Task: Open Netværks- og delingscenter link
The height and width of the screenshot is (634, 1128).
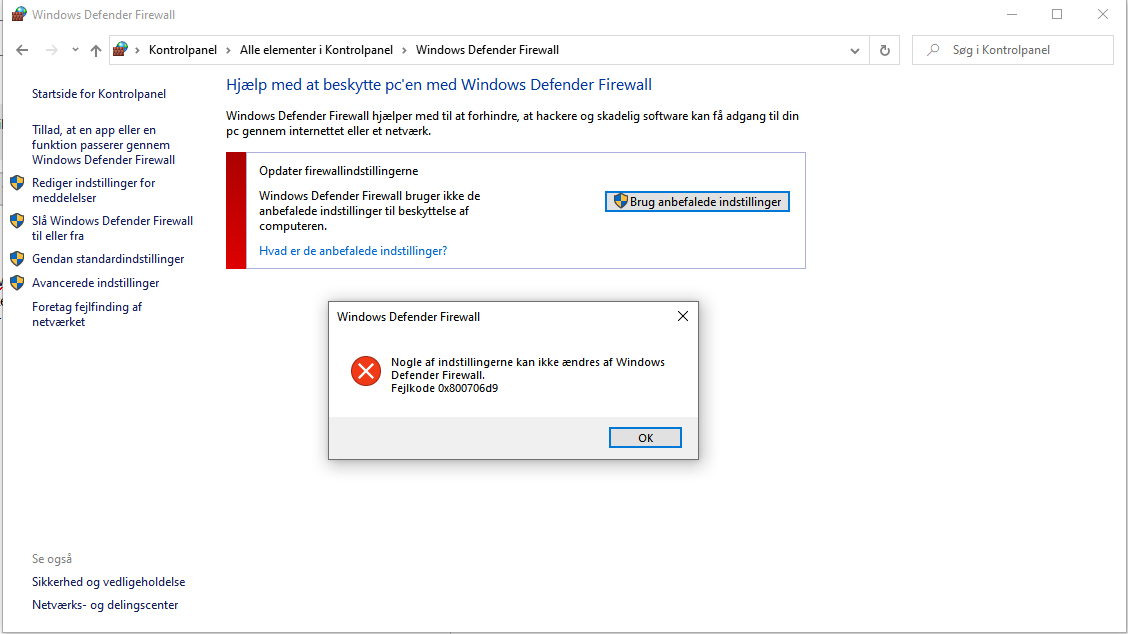Action: [105, 604]
